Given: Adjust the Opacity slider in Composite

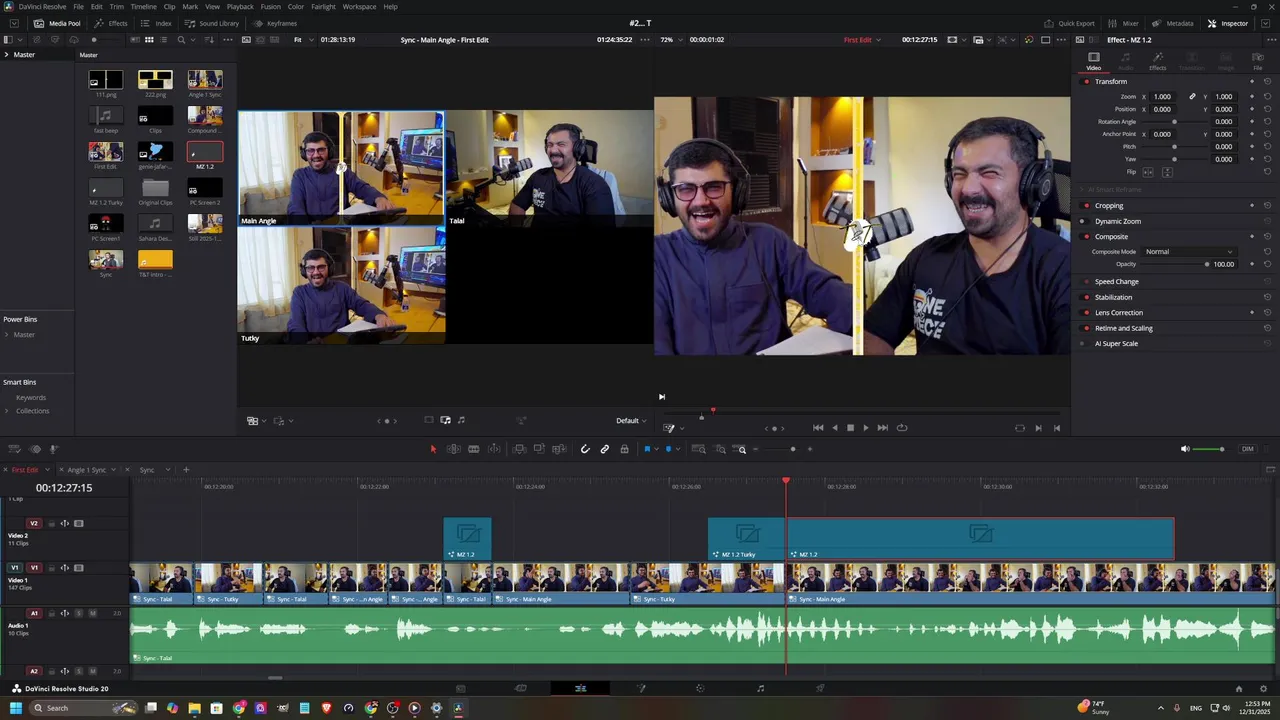Looking at the screenshot, I should 1206,264.
